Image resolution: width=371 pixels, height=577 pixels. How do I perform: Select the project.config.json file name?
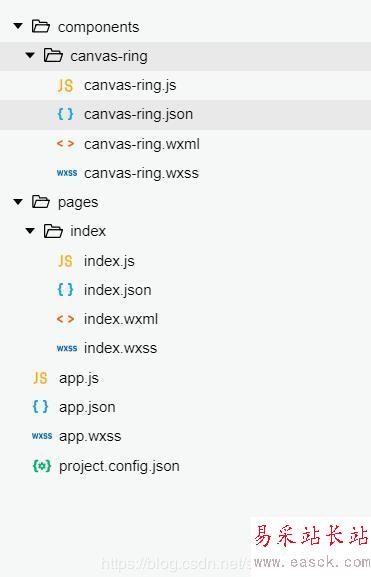(x=119, y=467)
